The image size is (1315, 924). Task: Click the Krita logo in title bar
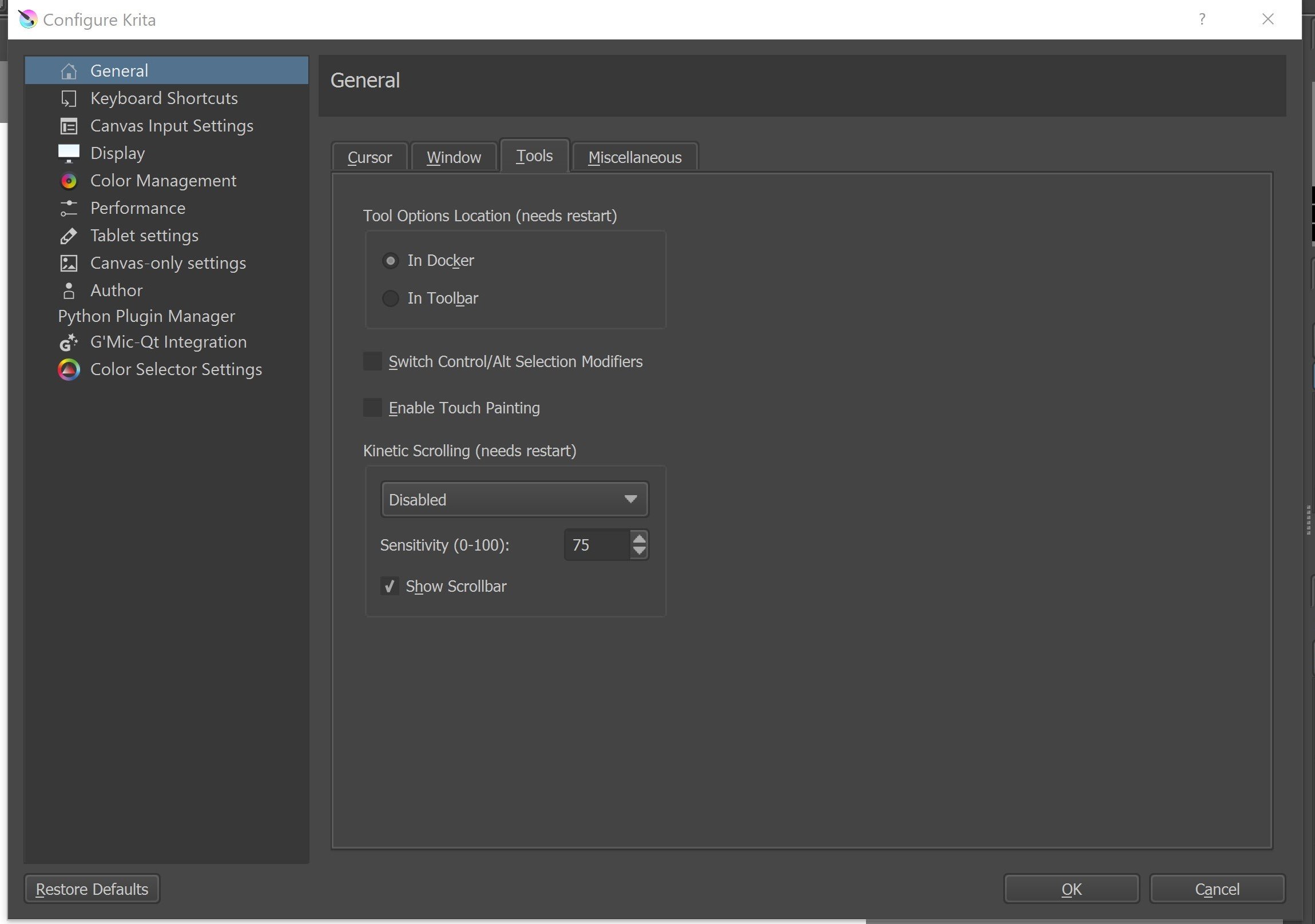(27, 19)
